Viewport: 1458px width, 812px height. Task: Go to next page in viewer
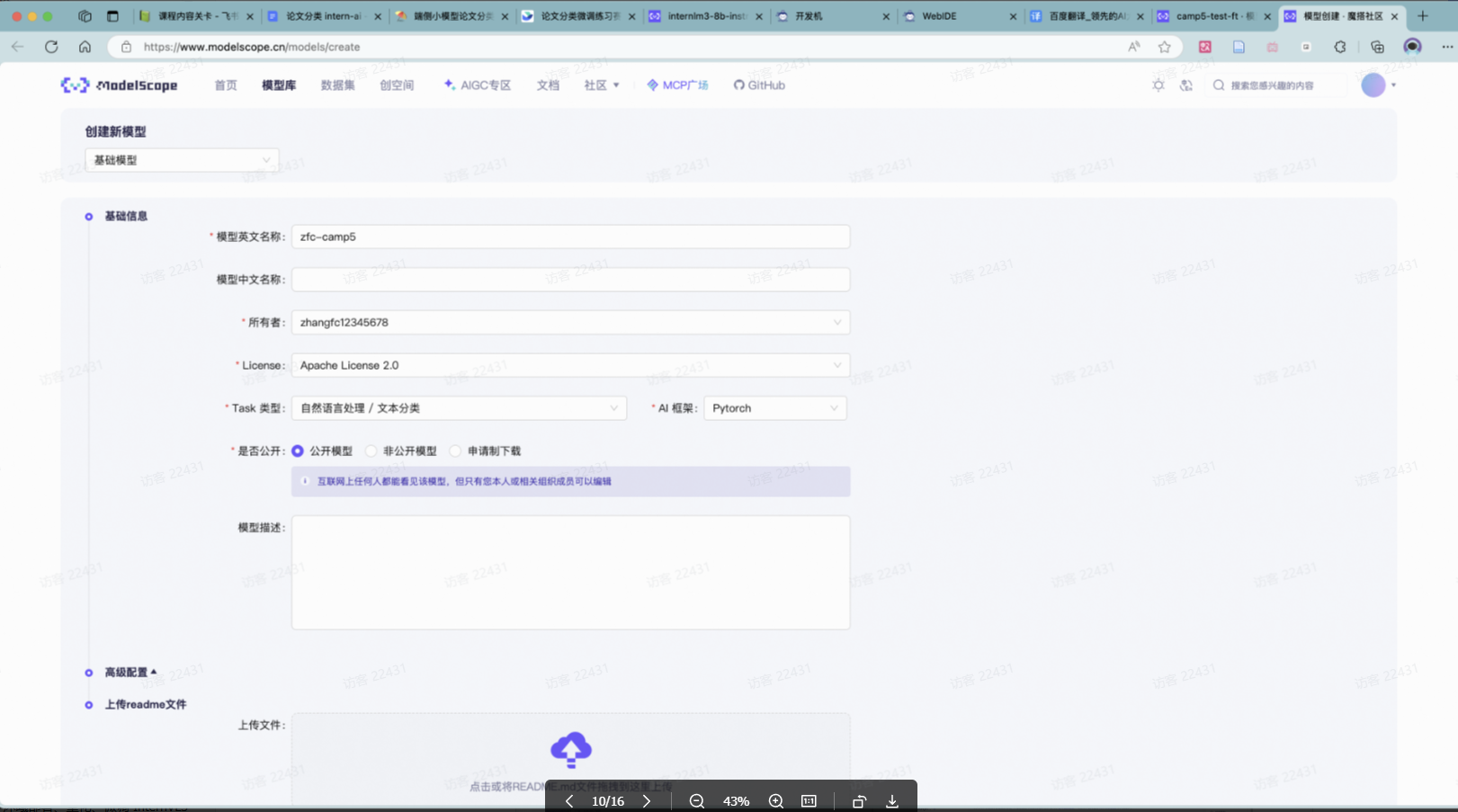[x=646, y=801]
